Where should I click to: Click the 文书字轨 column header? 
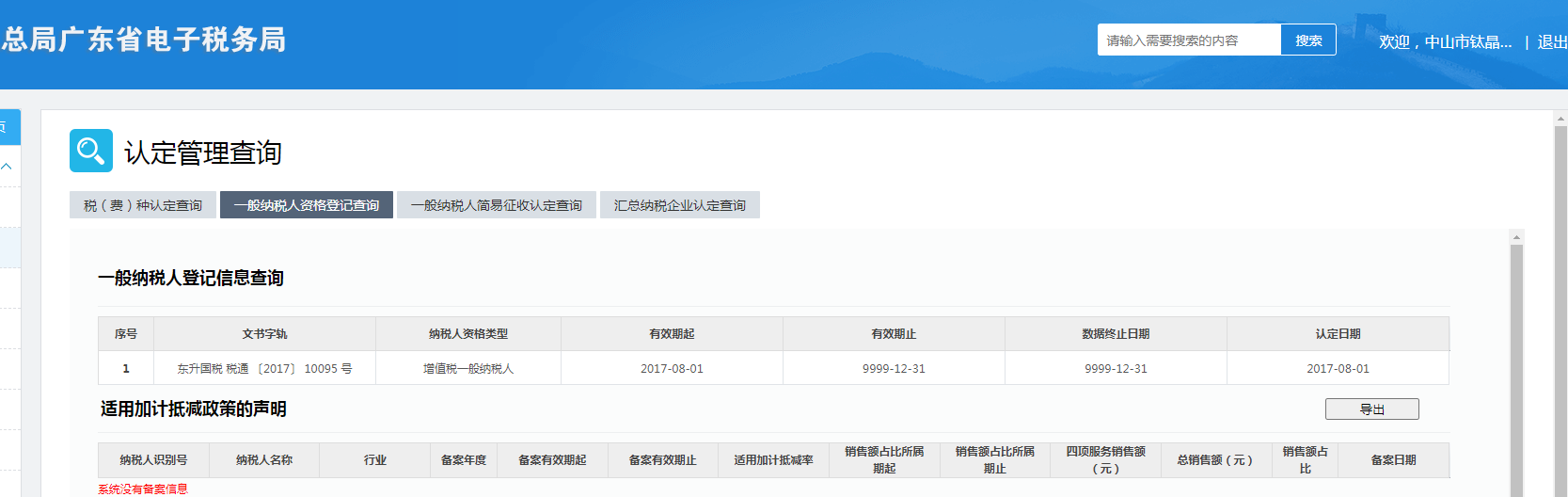(x=264, y=334)
